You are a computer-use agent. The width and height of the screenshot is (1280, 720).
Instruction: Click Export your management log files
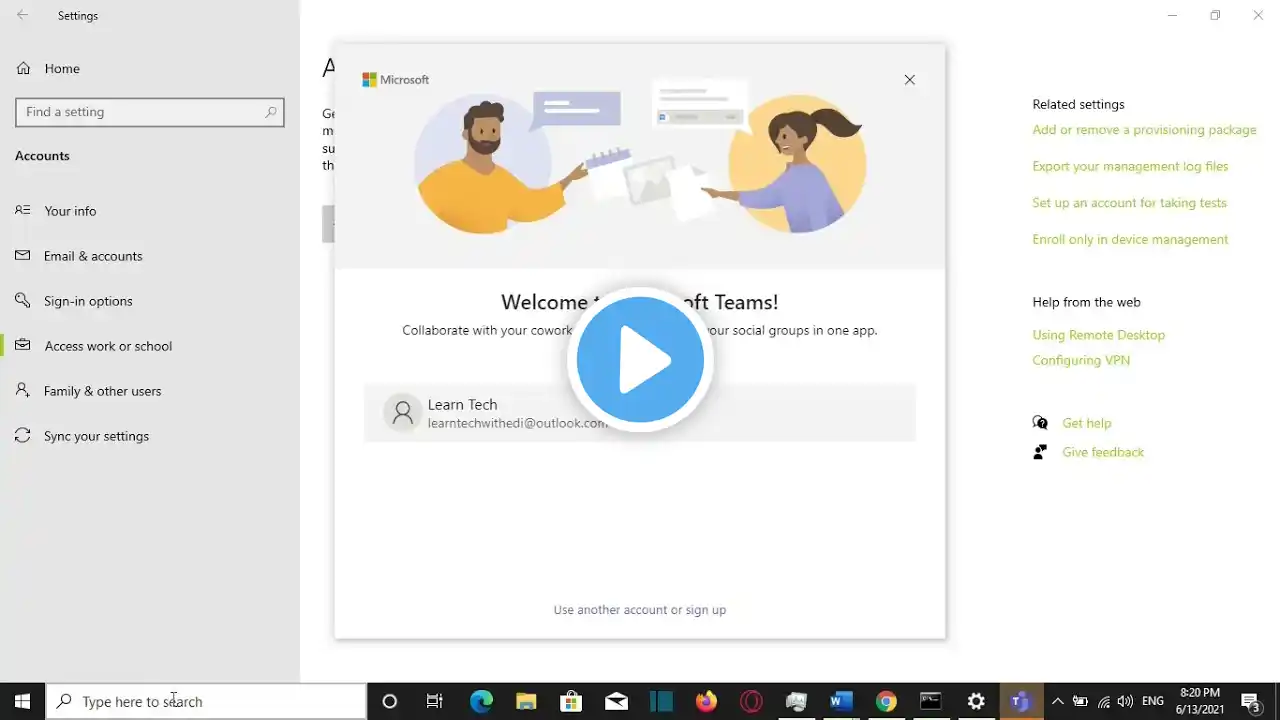tap(1130, 166)
